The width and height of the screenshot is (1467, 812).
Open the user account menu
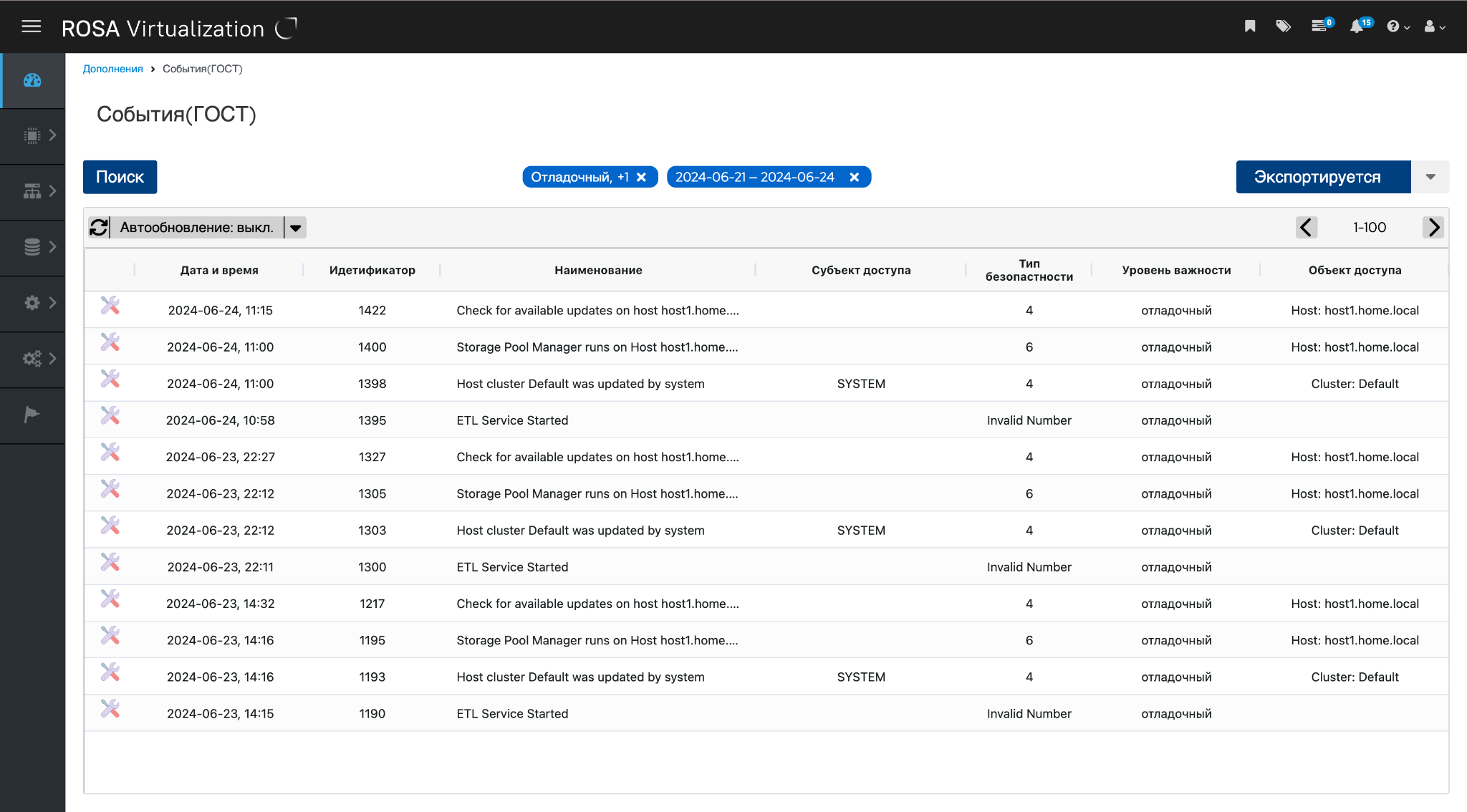point(1434,26)
